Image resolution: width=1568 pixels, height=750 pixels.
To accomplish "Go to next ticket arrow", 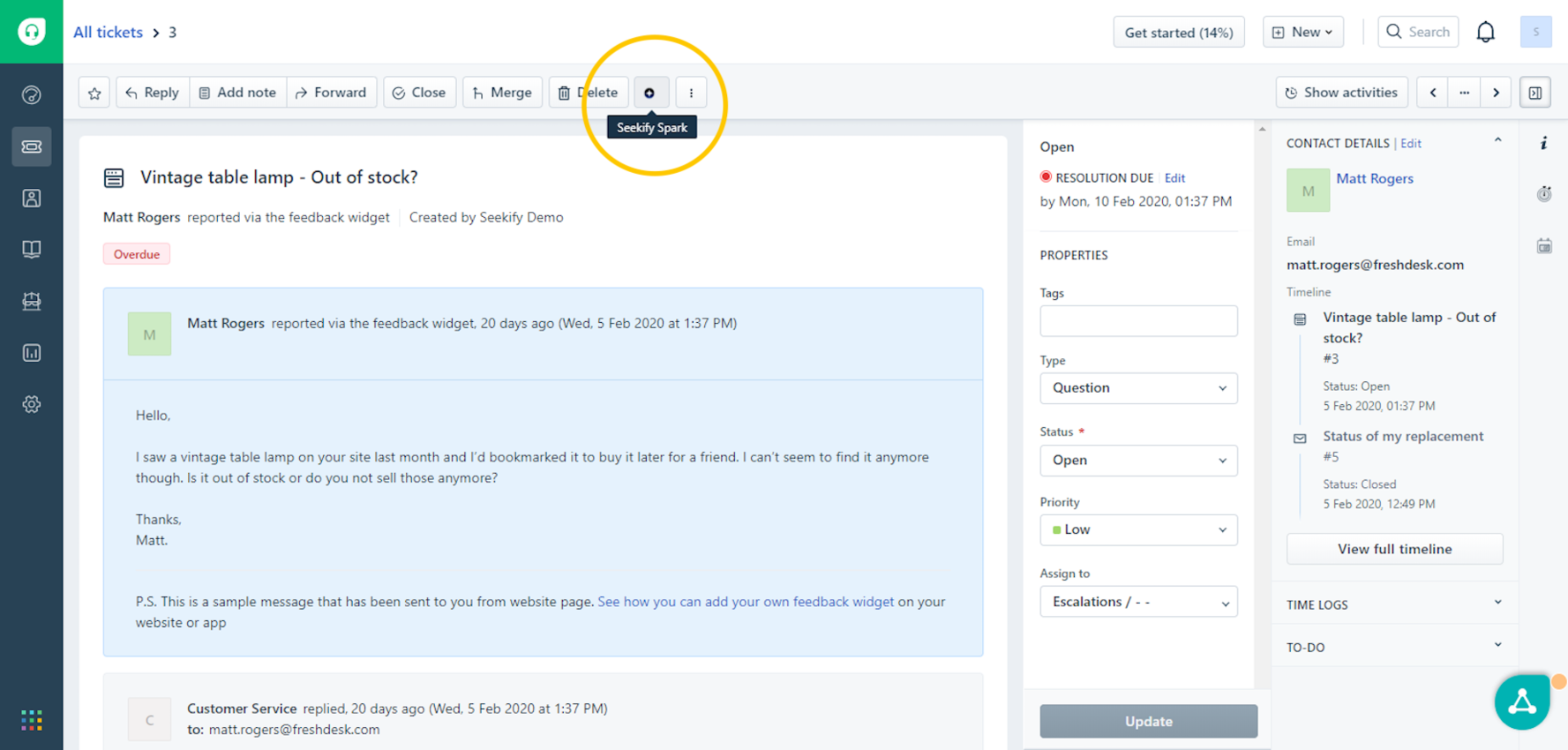I will [x=1496, y=93].
